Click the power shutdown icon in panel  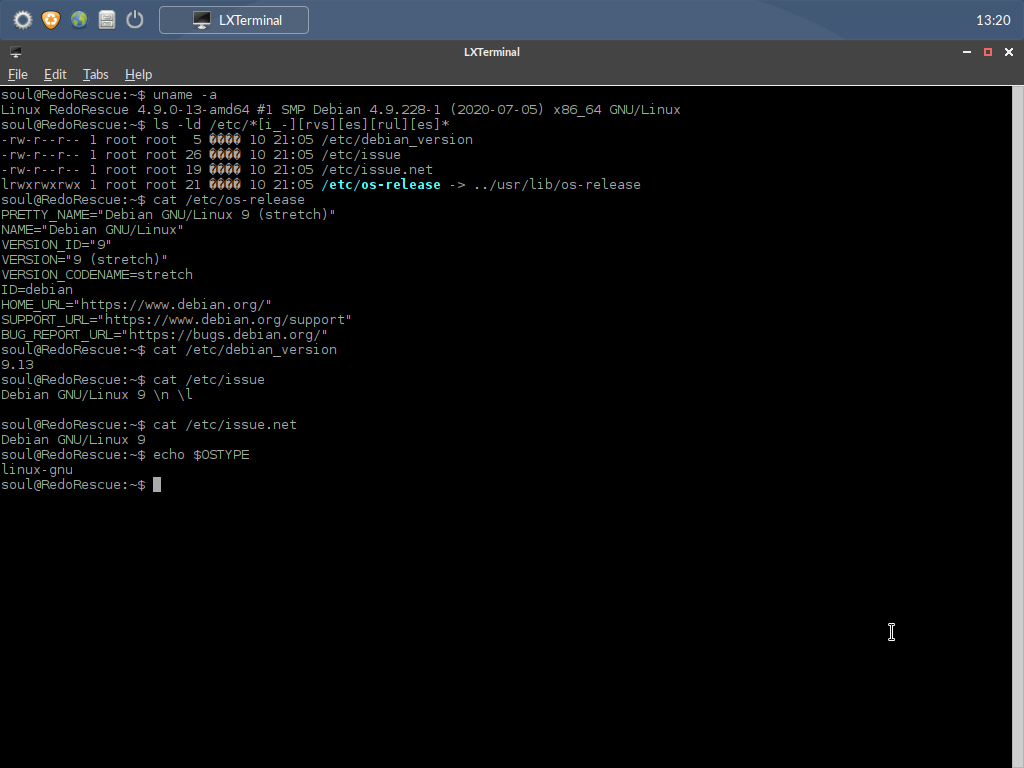tap(135, 20)
